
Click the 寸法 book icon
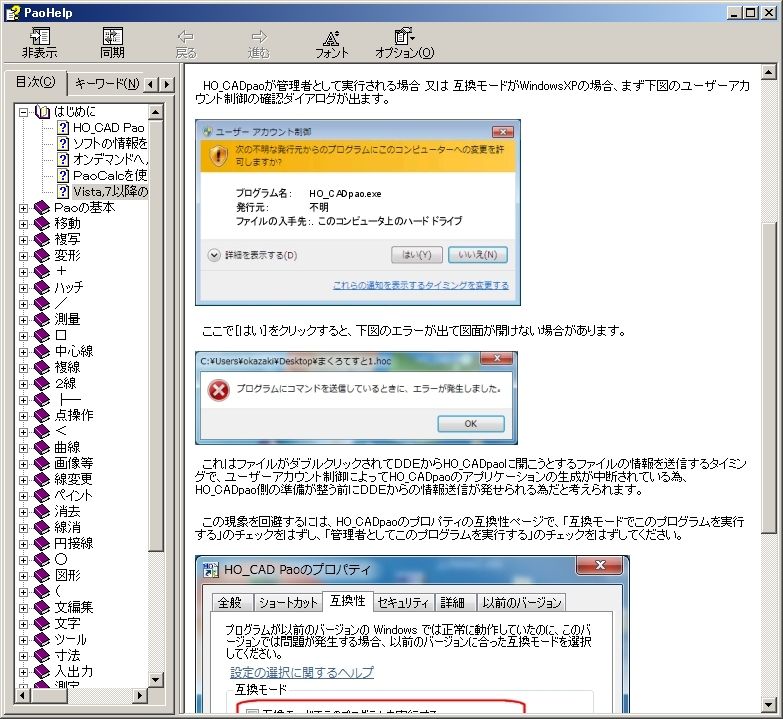[x=41, y=656]
